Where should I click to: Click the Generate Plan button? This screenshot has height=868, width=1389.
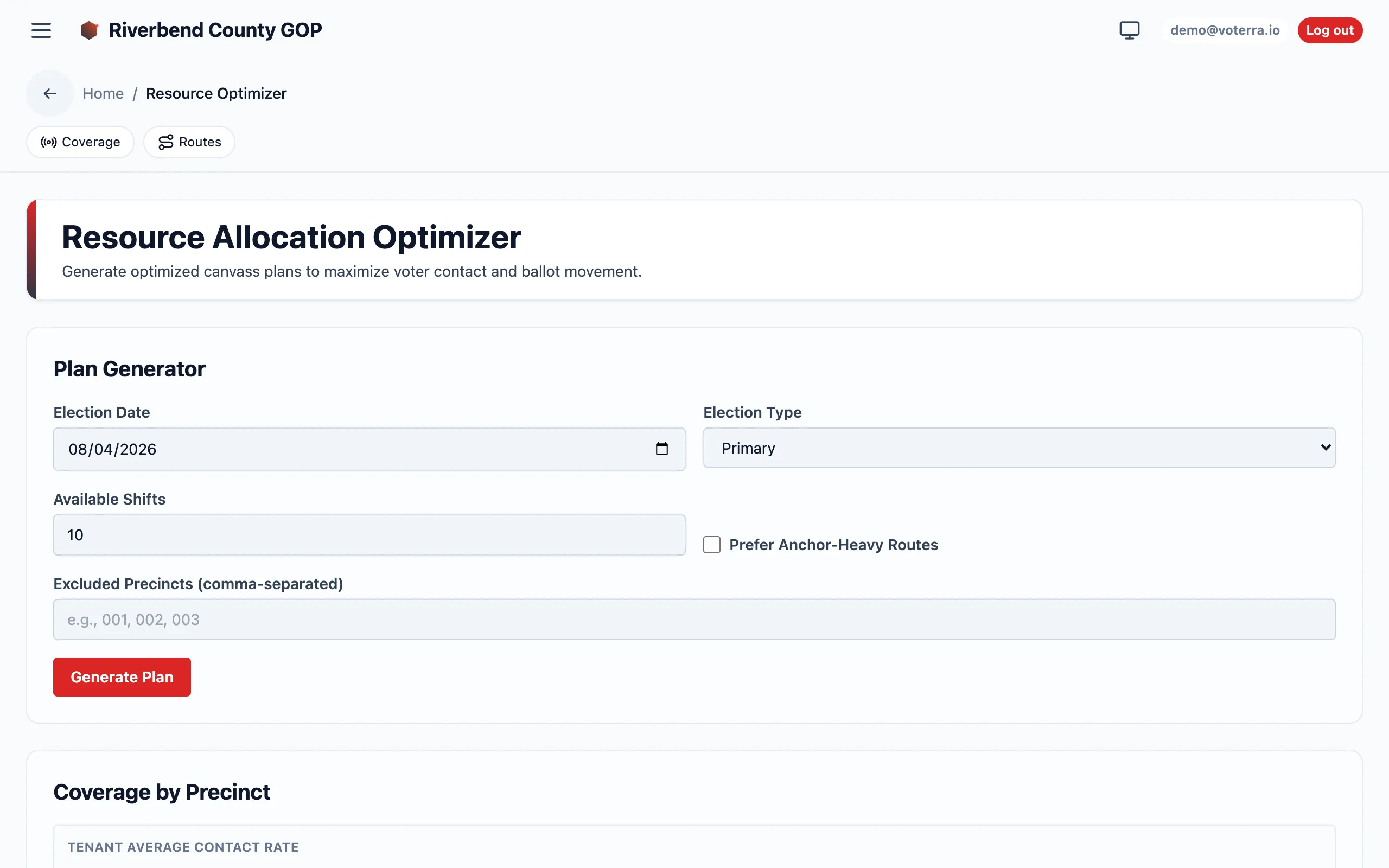pos(122,677)
